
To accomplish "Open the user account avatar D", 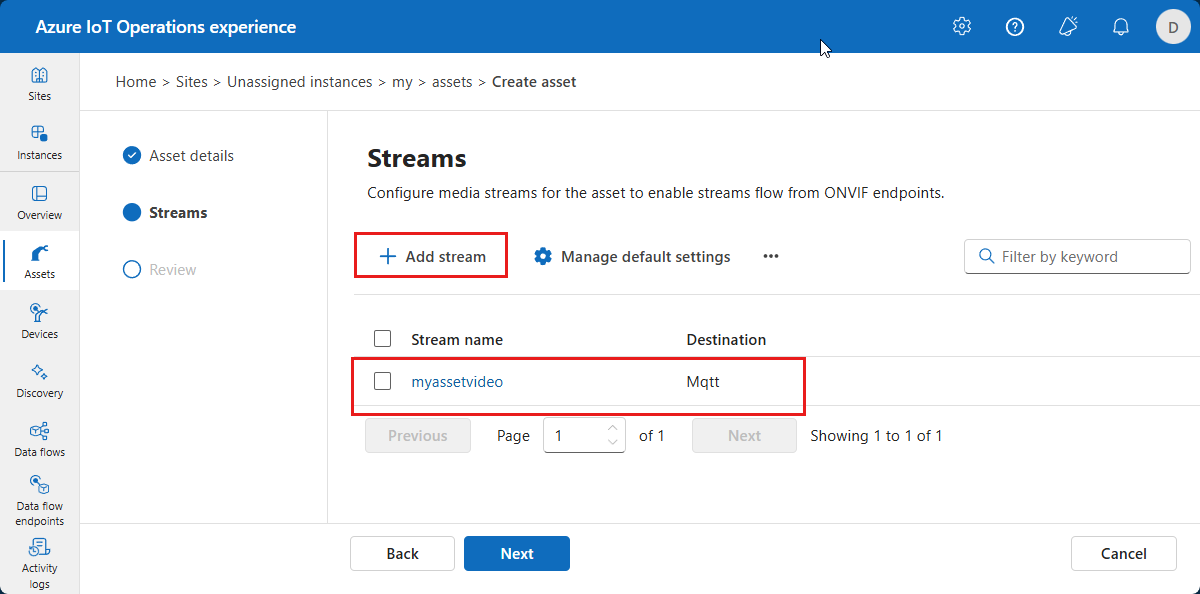I will pyautogui.click(x=1173, y=27).
